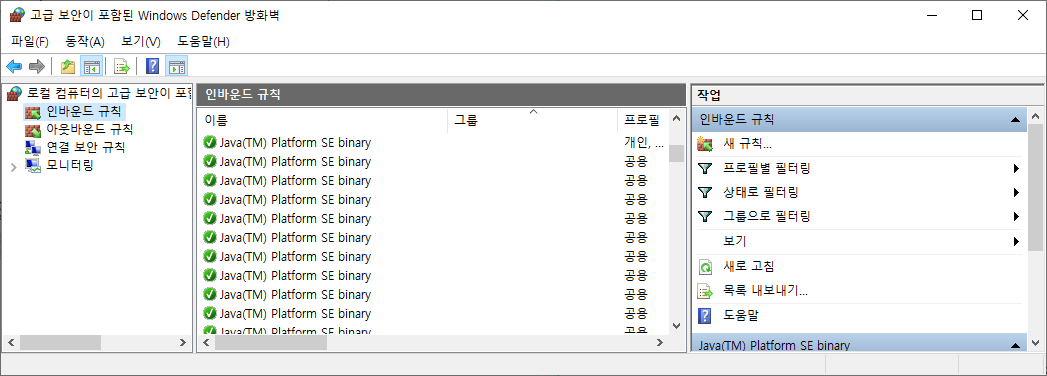Viewport: 1047px width, 376px height.
Task: Click the Help toolbar icon
Action: 153,65
